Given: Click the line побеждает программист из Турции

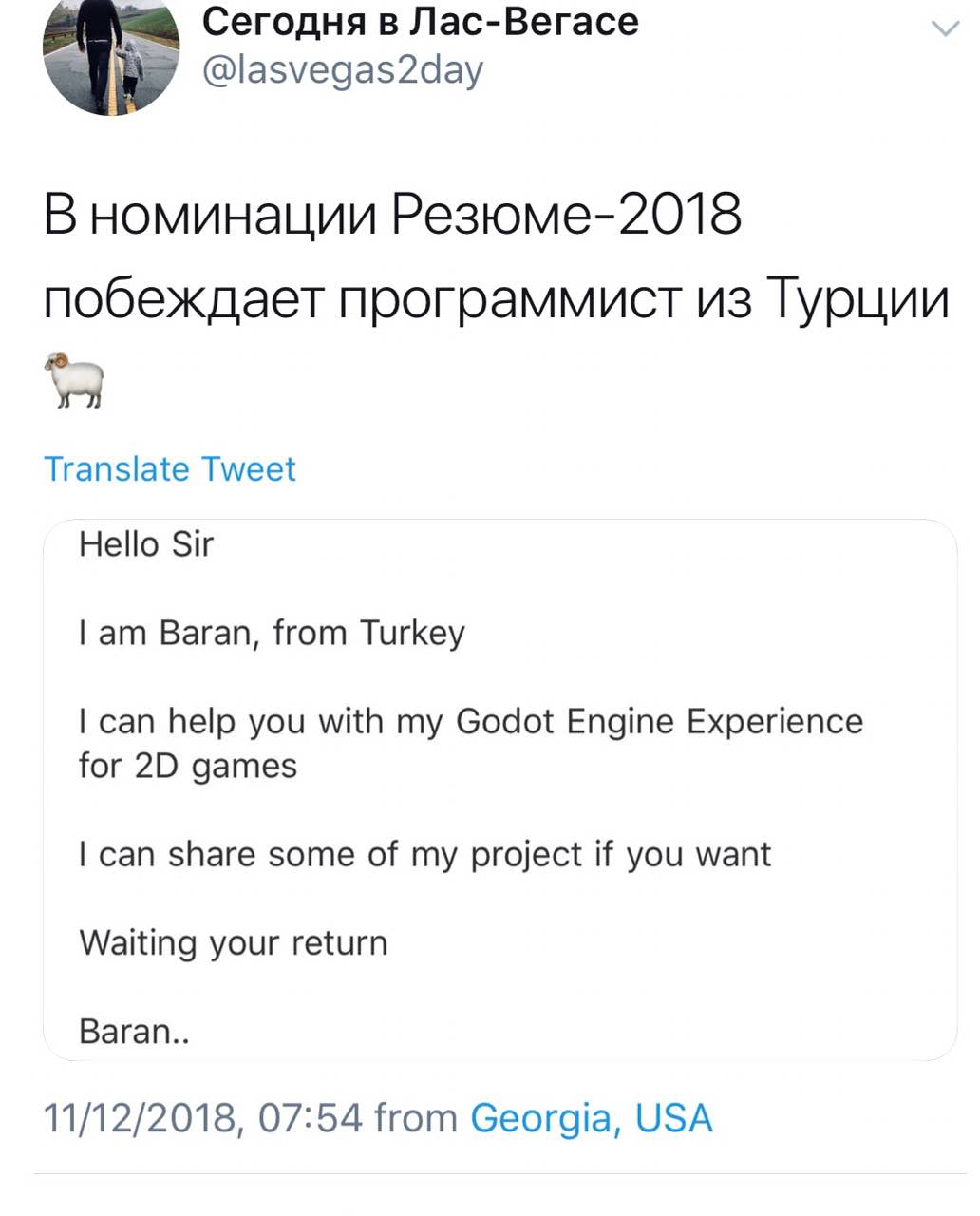Looking at the screenshot, I should [x=496, y=299].
